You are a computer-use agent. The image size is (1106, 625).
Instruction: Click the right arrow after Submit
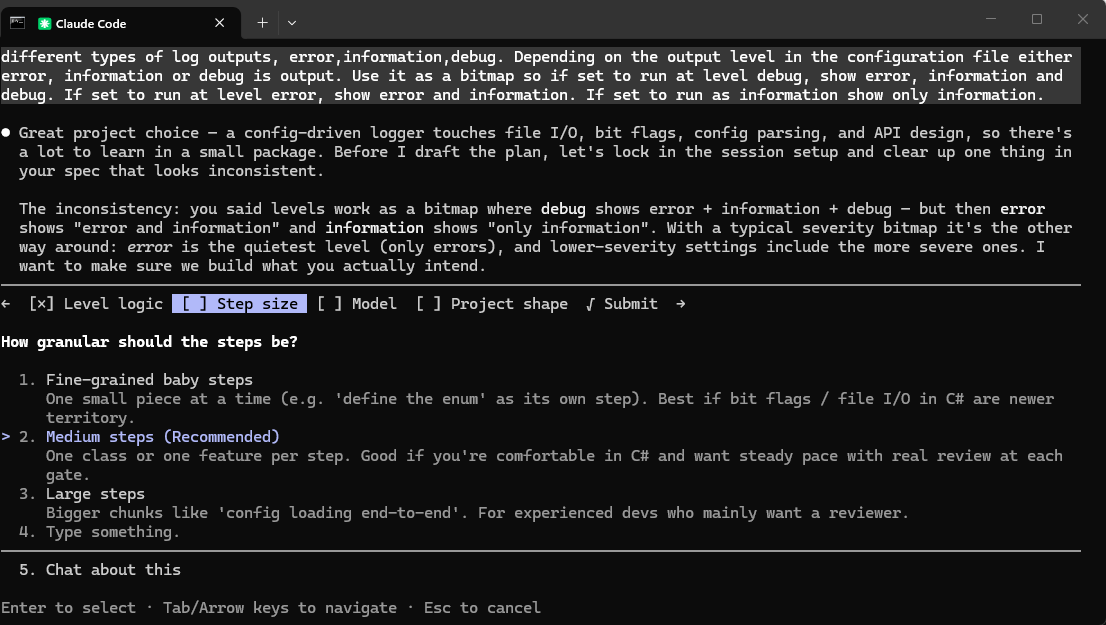680,304
